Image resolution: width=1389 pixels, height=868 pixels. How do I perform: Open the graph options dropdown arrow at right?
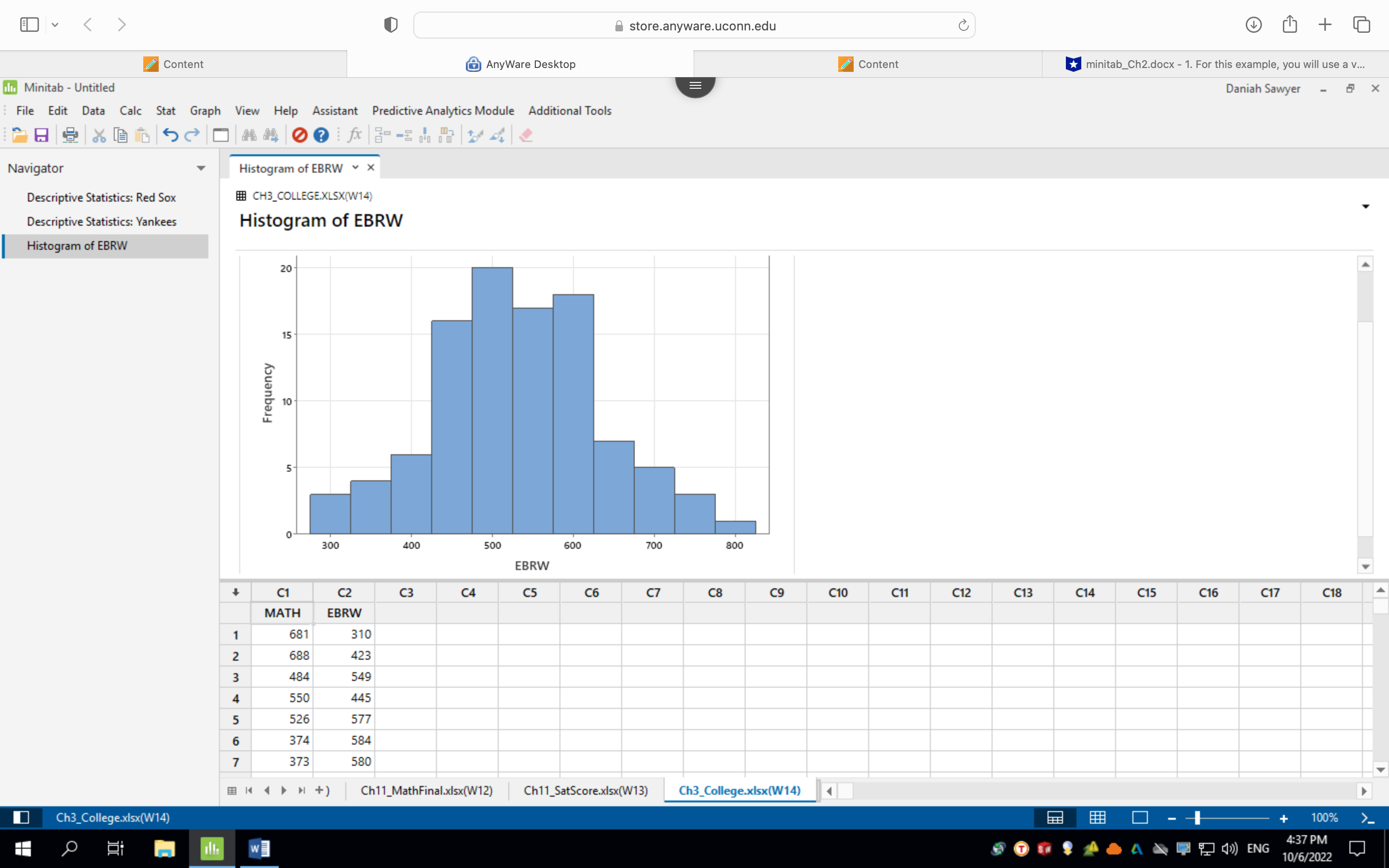(1365, 207)
